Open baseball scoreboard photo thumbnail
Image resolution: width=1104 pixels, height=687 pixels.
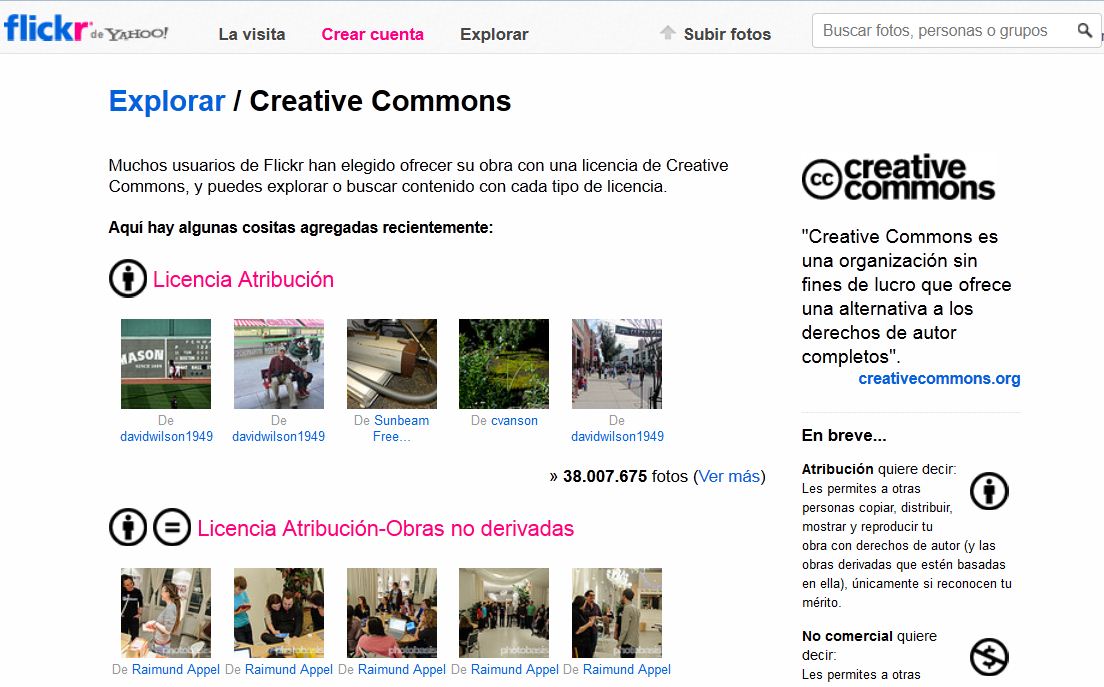[x=166, y=364]
